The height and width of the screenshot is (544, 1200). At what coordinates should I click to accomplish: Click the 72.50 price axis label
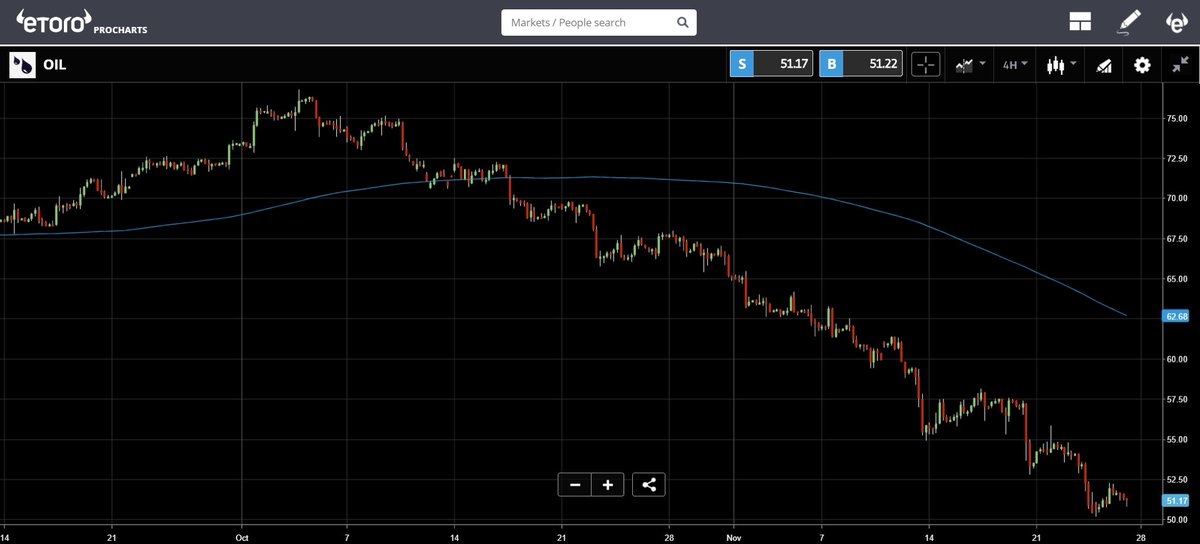[1176, 158]
